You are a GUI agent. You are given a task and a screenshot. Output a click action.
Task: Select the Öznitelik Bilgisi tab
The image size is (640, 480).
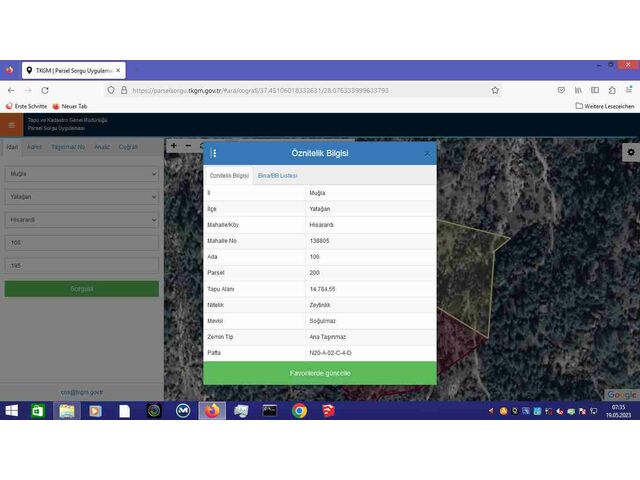coord(229,175)
